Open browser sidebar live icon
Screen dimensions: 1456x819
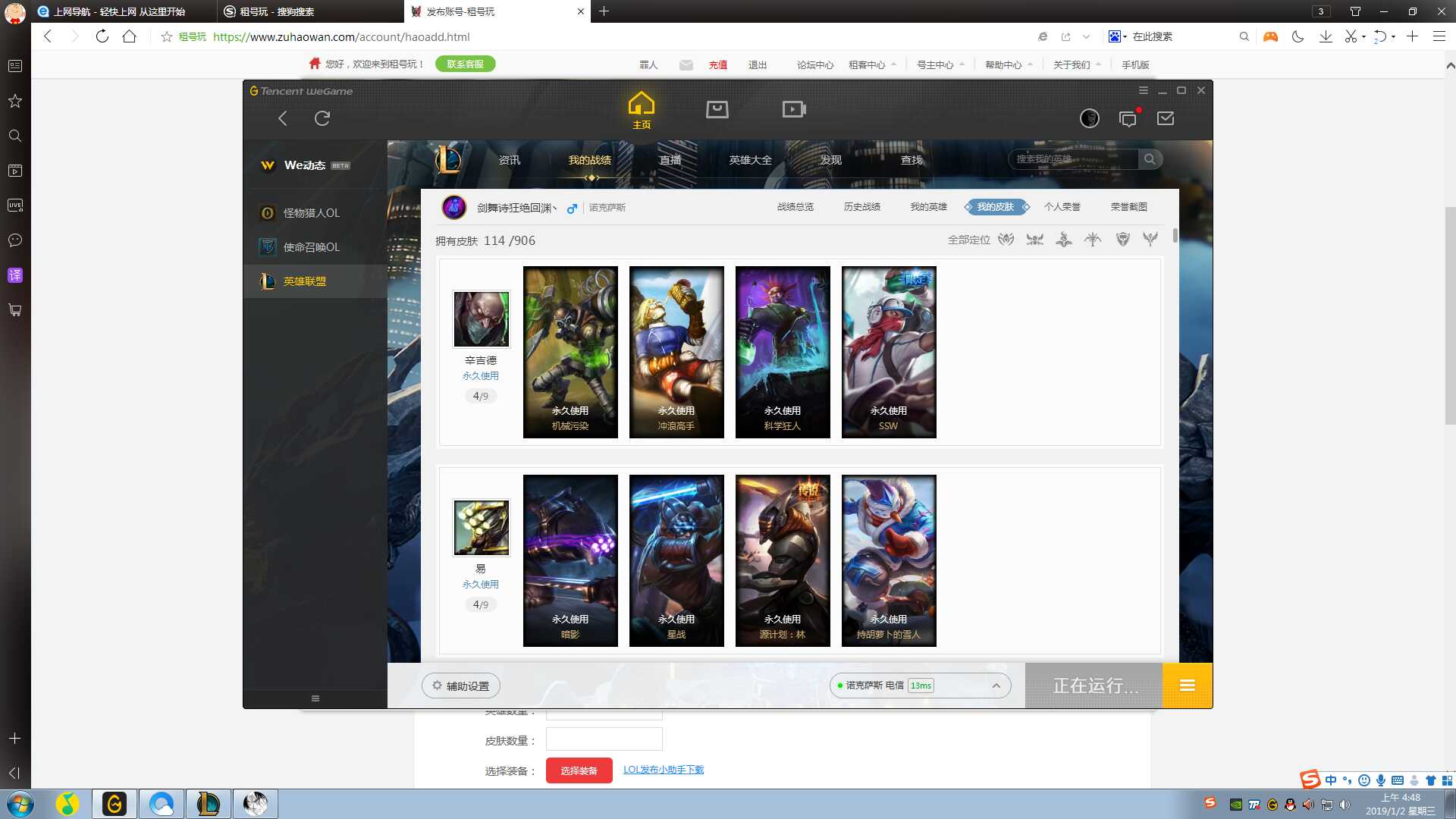[x=14, y=206]
